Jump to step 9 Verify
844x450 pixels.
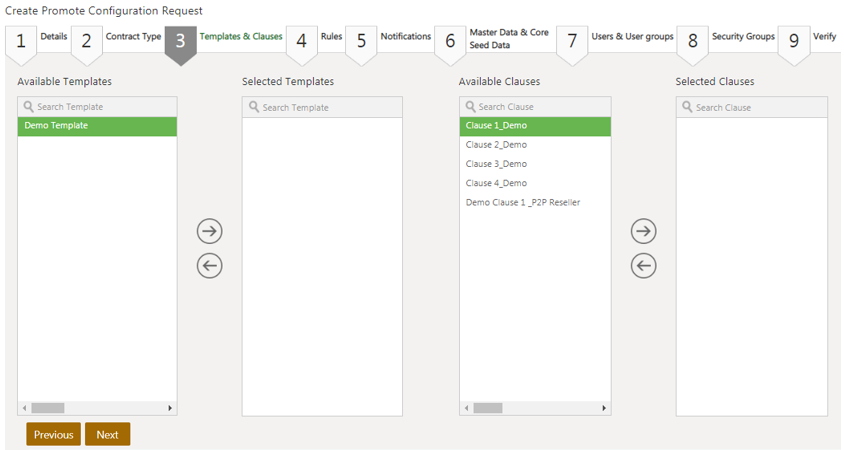pos(810,40)
